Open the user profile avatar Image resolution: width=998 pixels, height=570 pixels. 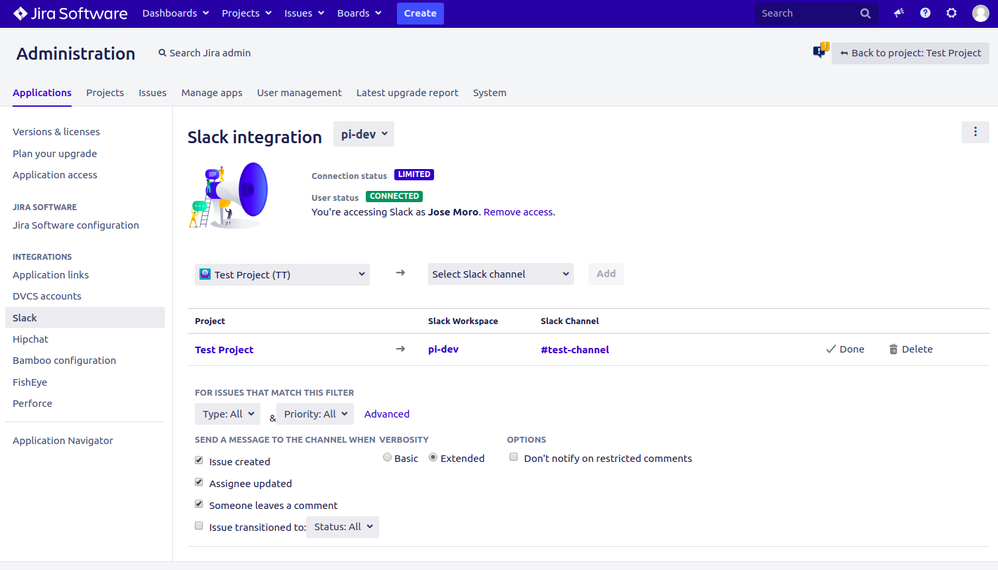pos(980,13)
